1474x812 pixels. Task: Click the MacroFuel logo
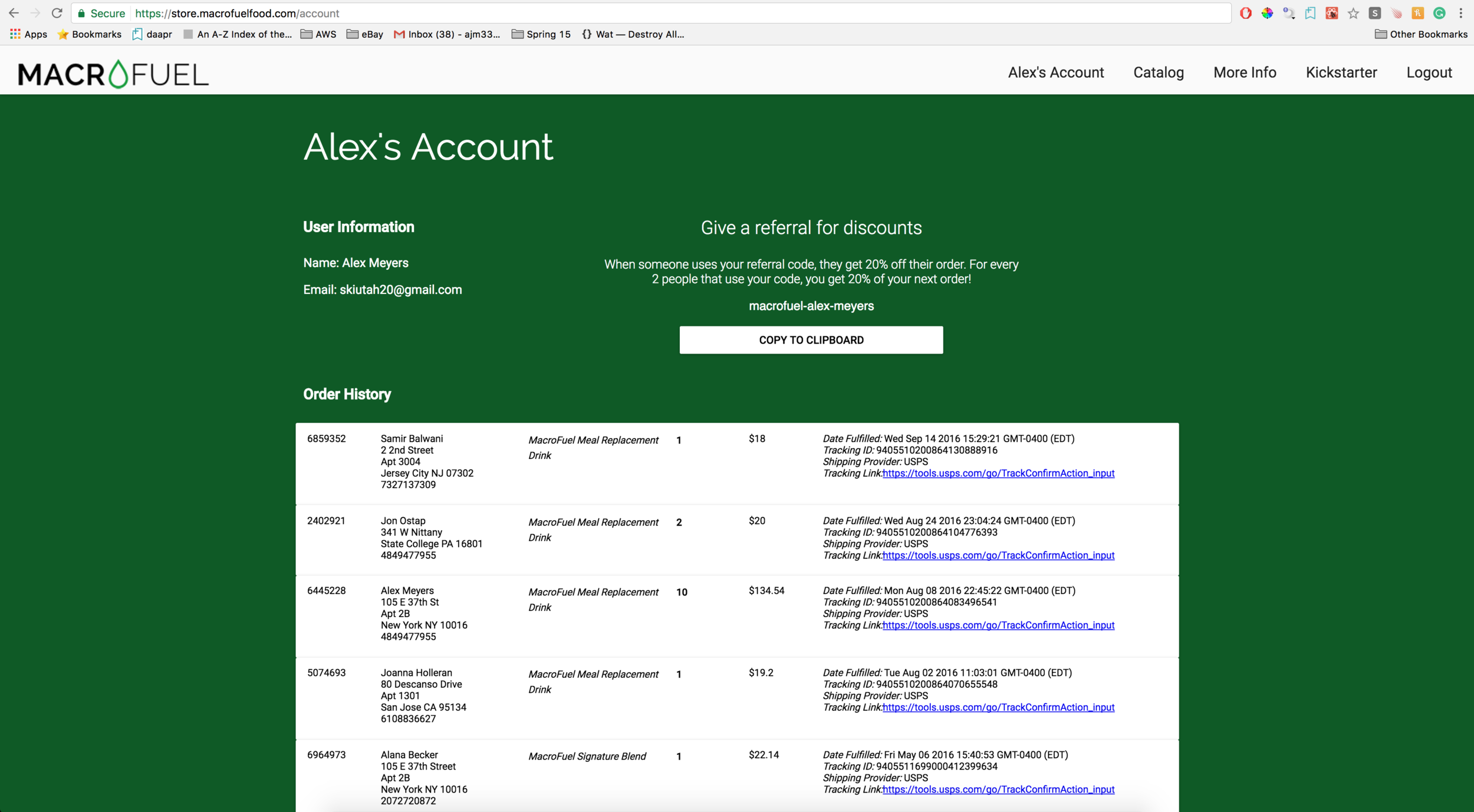[113, 74]
